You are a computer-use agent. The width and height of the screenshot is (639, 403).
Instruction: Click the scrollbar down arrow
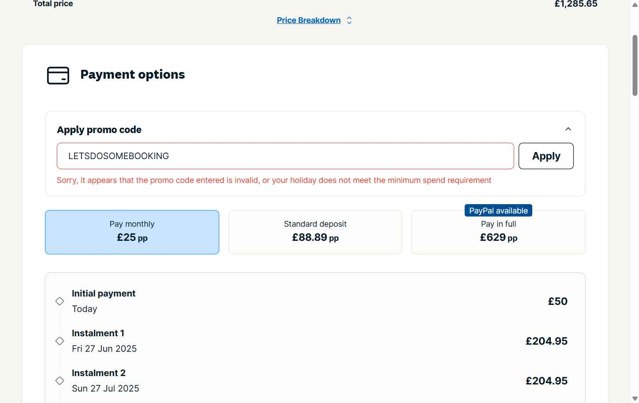pos(635,399)
